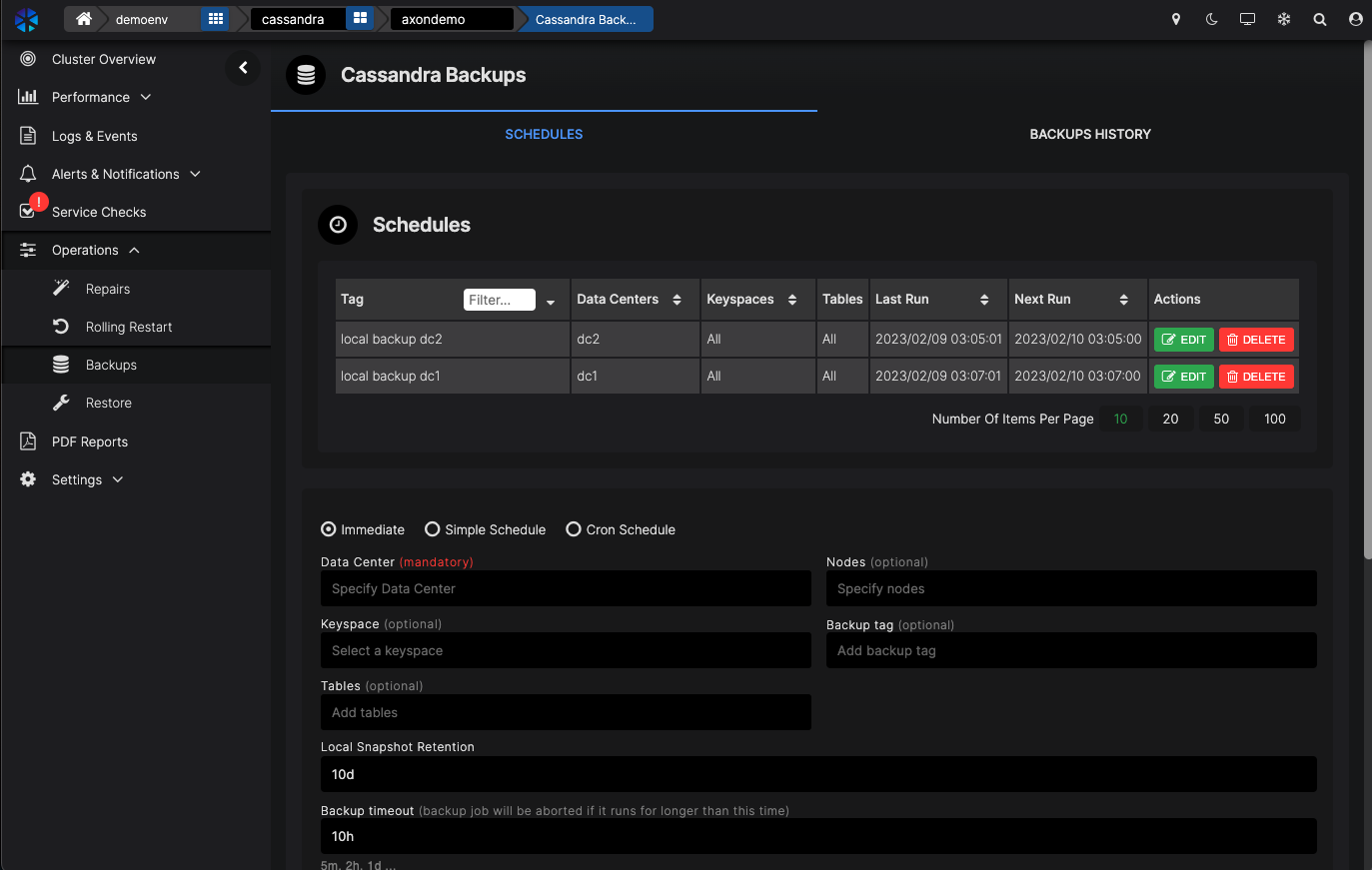Edit local backup dc1 schedule
The width and height of the screenshot is (1372, 870).
1184,377
